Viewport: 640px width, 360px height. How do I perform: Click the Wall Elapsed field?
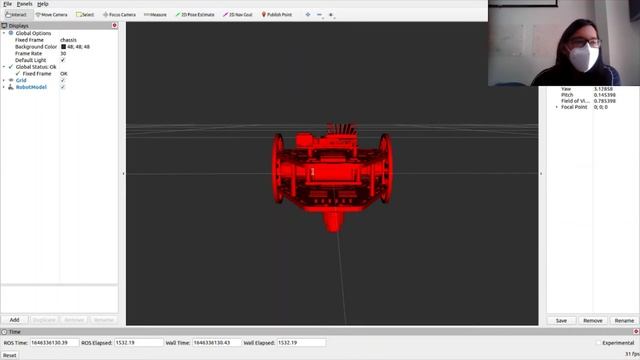tap(301, 343)
